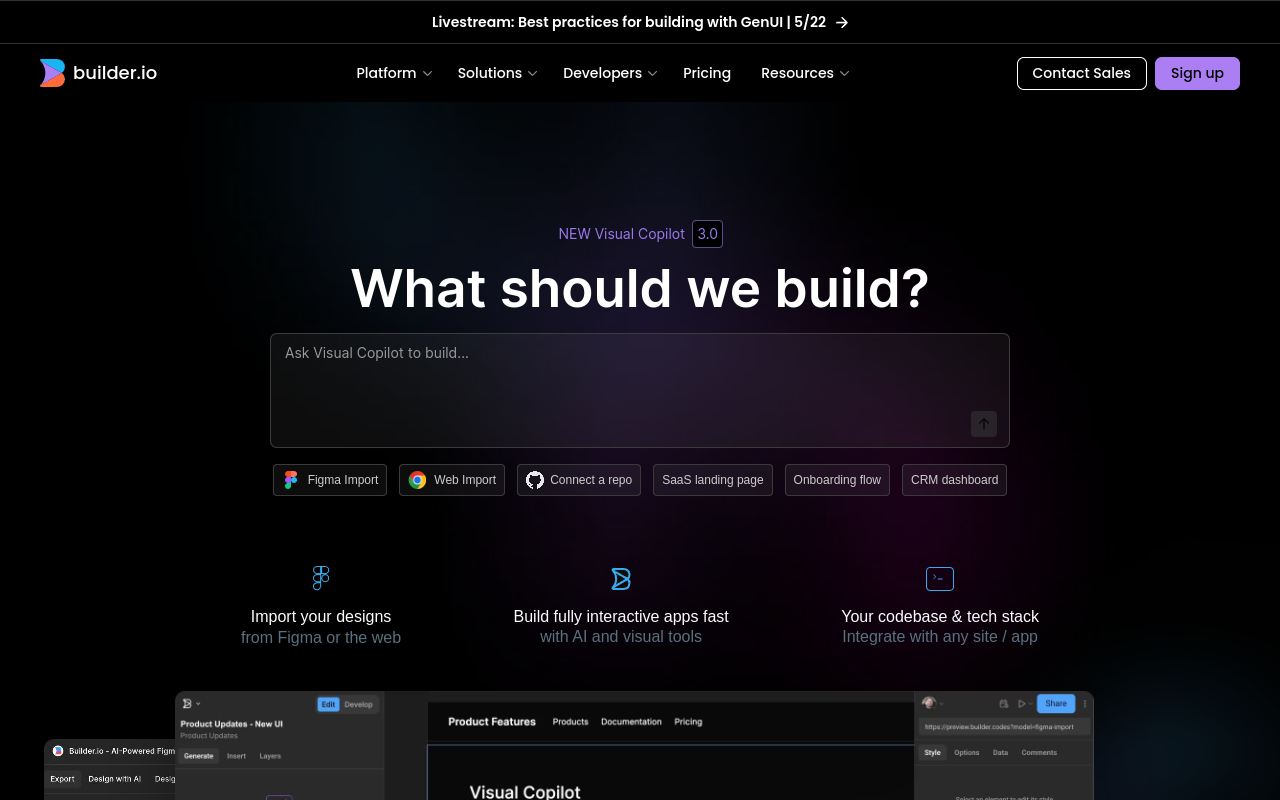Image resolution: width=1280 pixels, height=800 pixels.
Task: Click the "Build fully interactive apps fast" text
Action: pos(621,616)
